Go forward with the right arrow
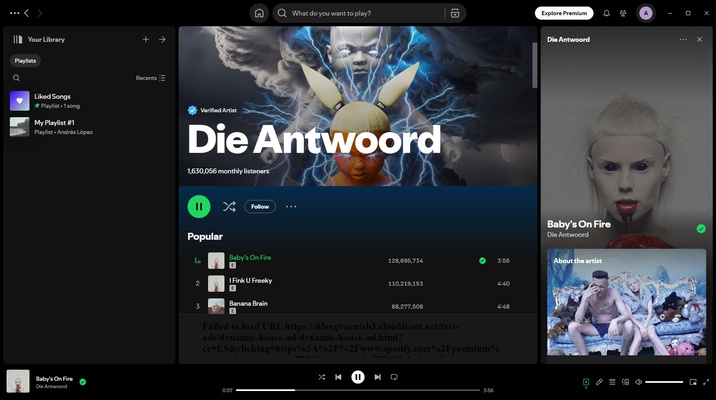 pos(40,13)
